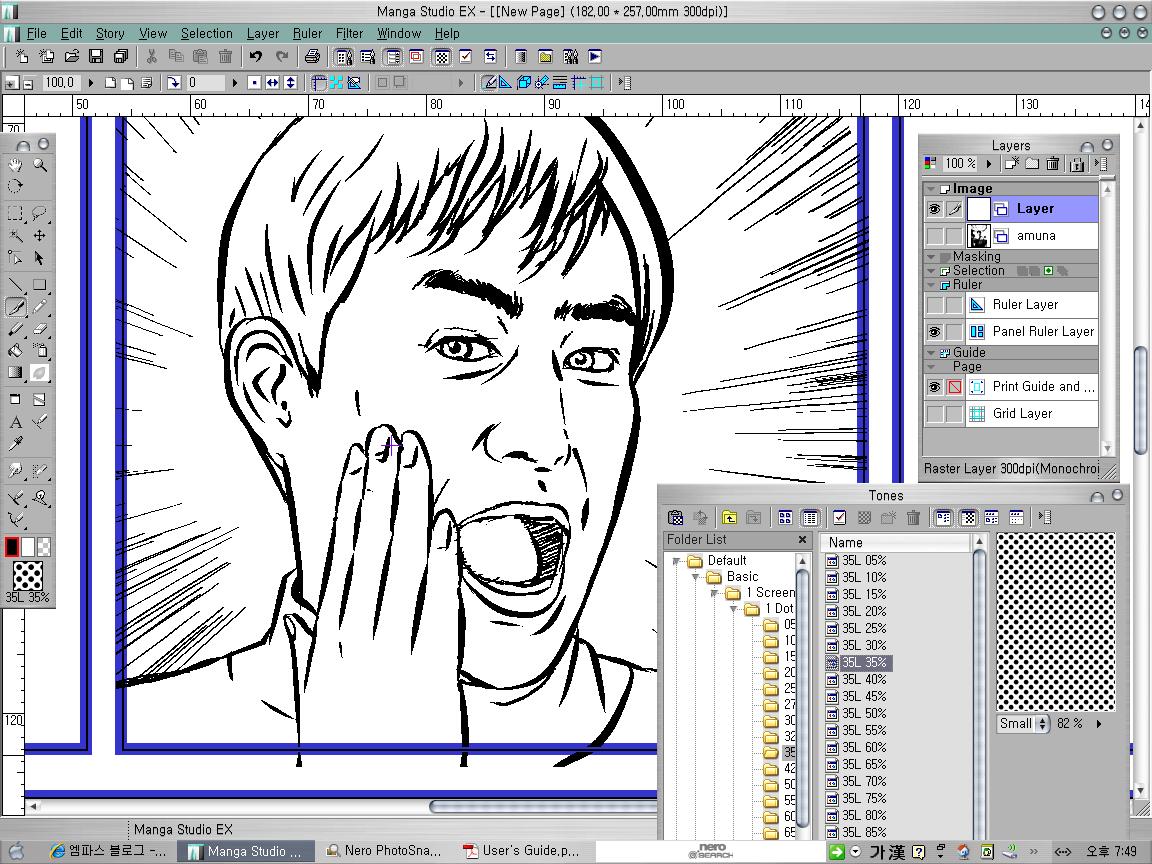Select the Lasso selection tool
This screenshot has width=1152, height=864.
[x=40, y=213]
